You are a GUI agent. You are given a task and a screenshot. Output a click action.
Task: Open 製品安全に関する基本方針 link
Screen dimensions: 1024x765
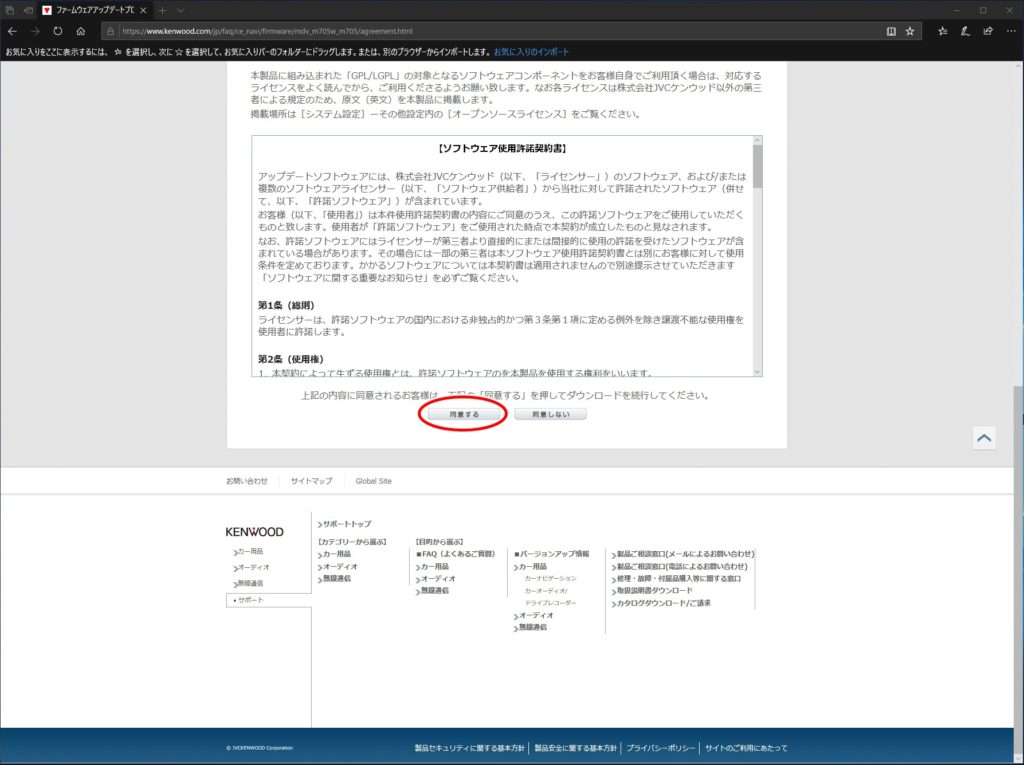pos(575,748)
